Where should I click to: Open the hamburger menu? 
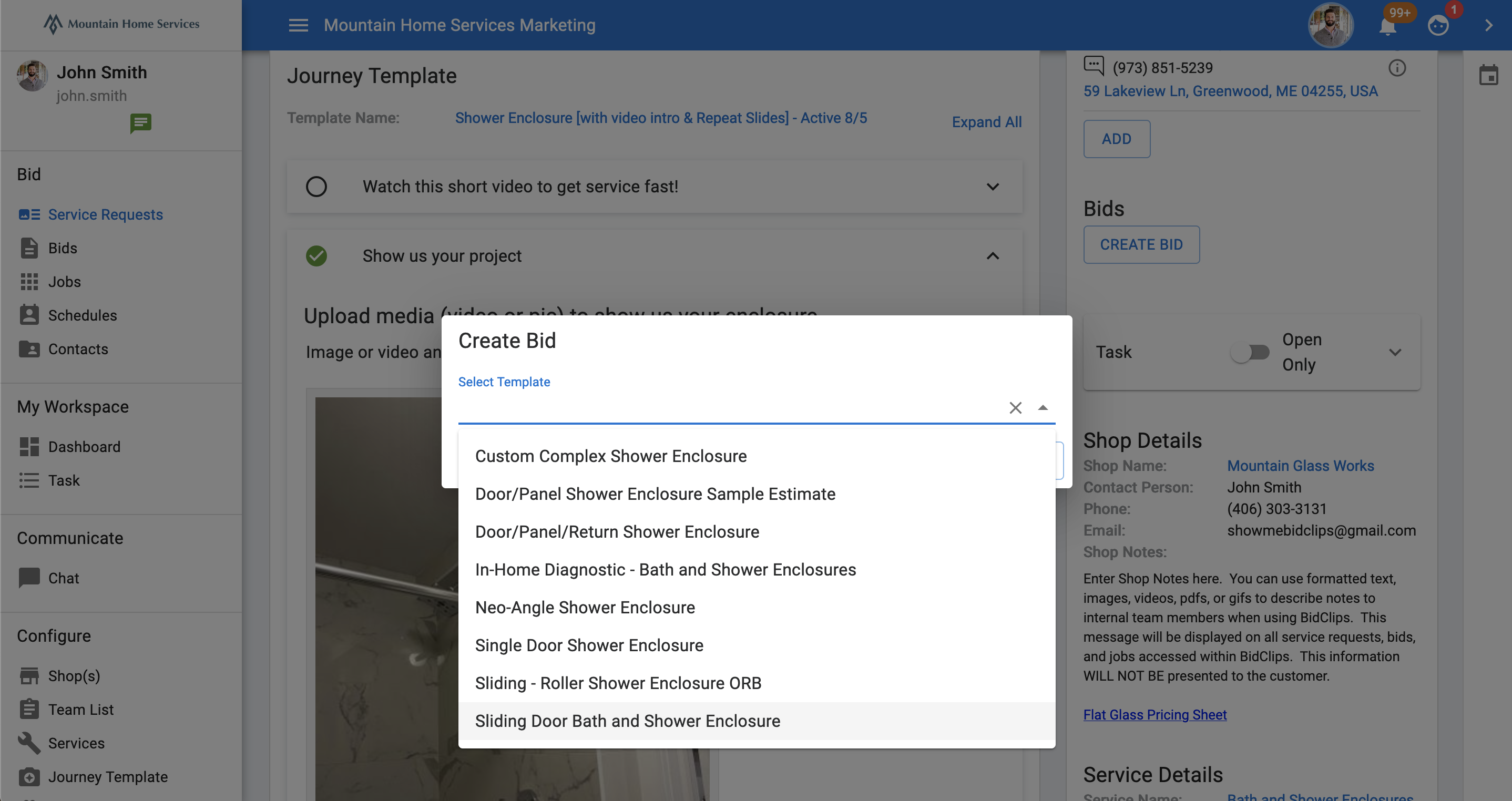[x=298, y=25]
